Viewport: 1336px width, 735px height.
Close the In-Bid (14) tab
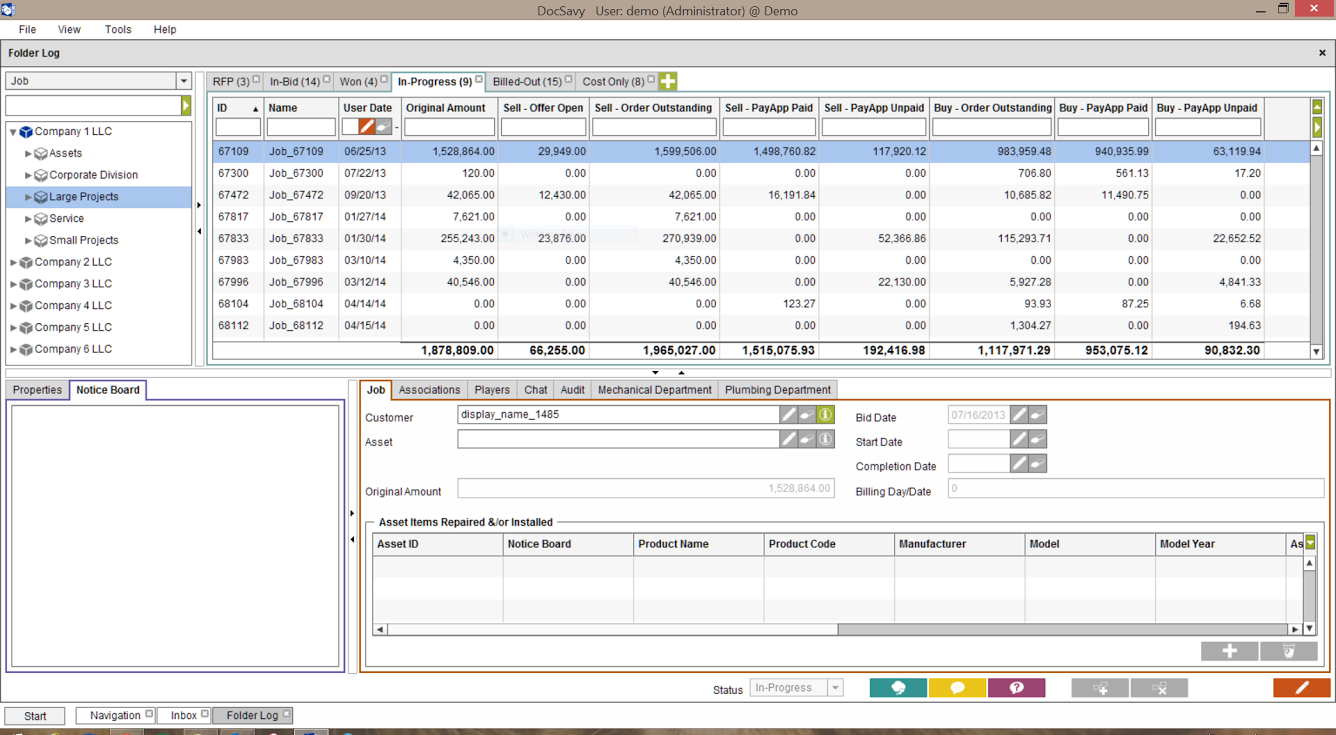(x=326, y=79)
